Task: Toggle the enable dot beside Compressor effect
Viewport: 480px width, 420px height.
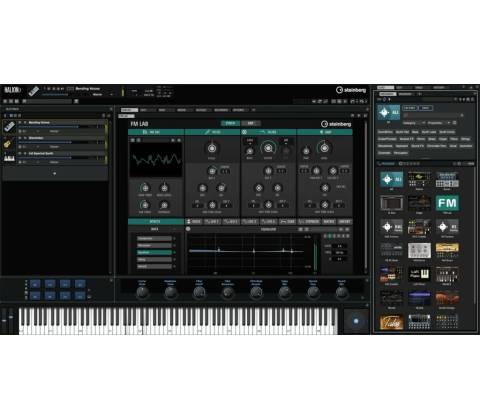Action: [174, 238]
